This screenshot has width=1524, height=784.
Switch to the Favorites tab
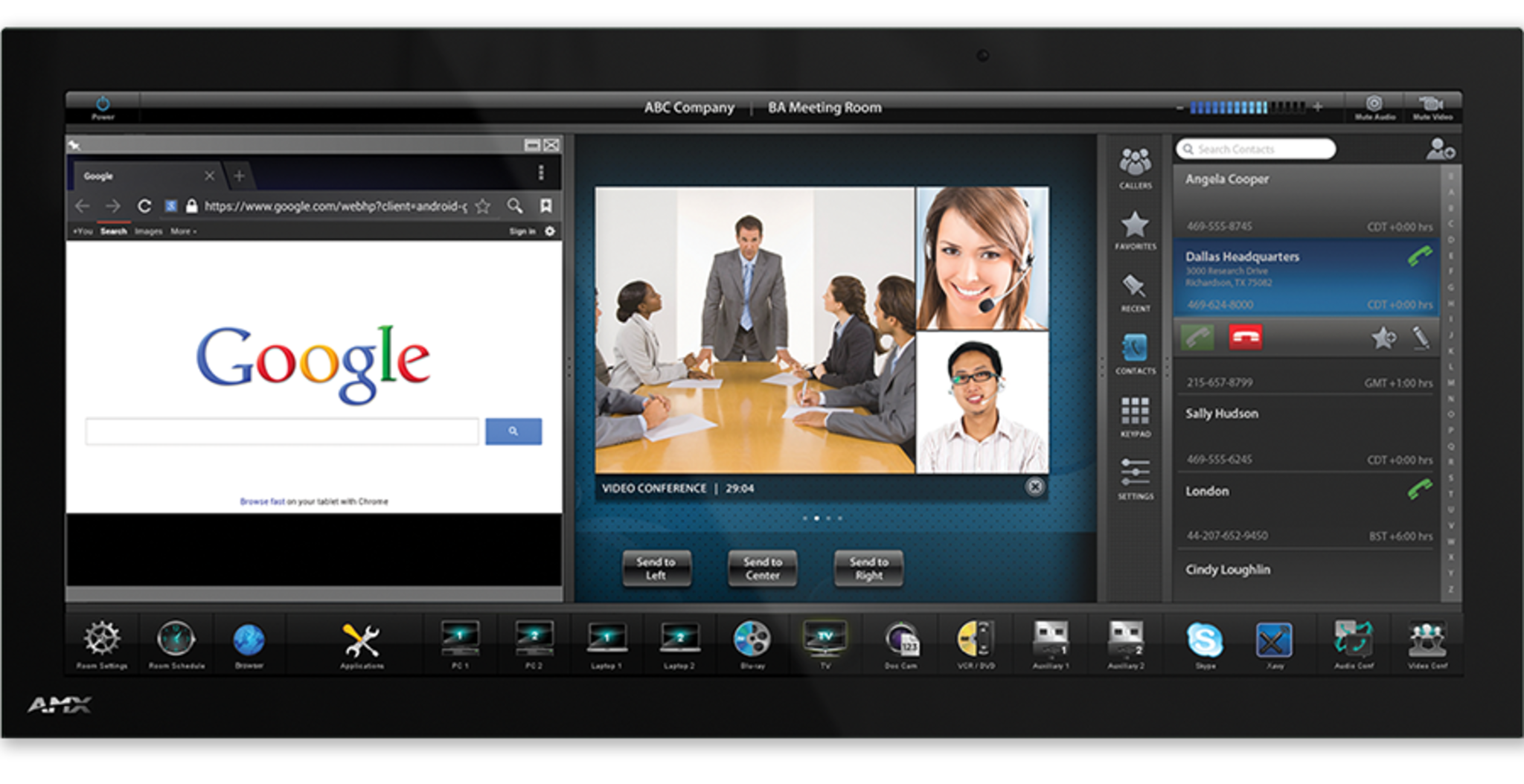(1135, 229)
